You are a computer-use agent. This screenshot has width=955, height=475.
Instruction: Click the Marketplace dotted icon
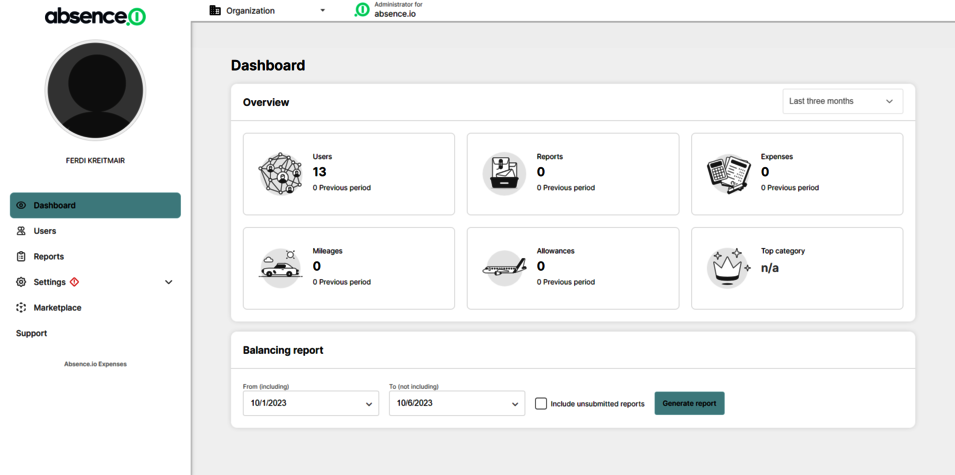(x=21, y=308)
